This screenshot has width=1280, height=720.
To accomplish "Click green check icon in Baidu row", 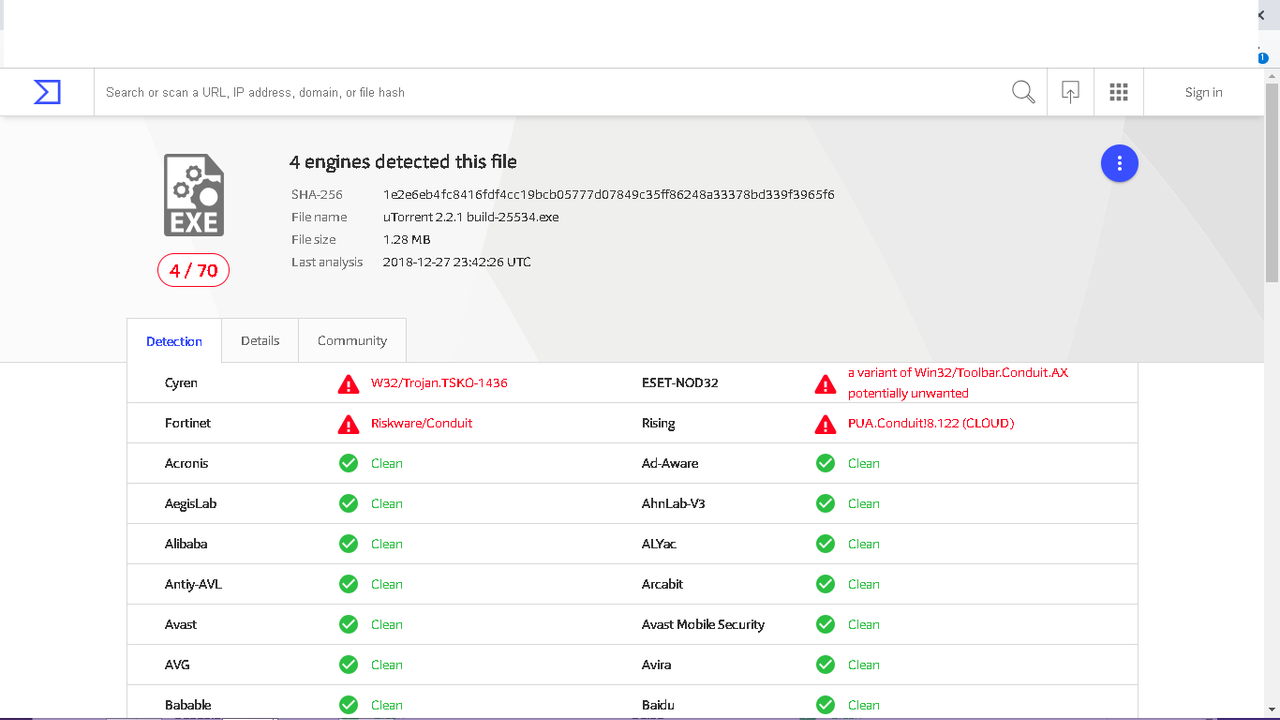I will (825, 704).
